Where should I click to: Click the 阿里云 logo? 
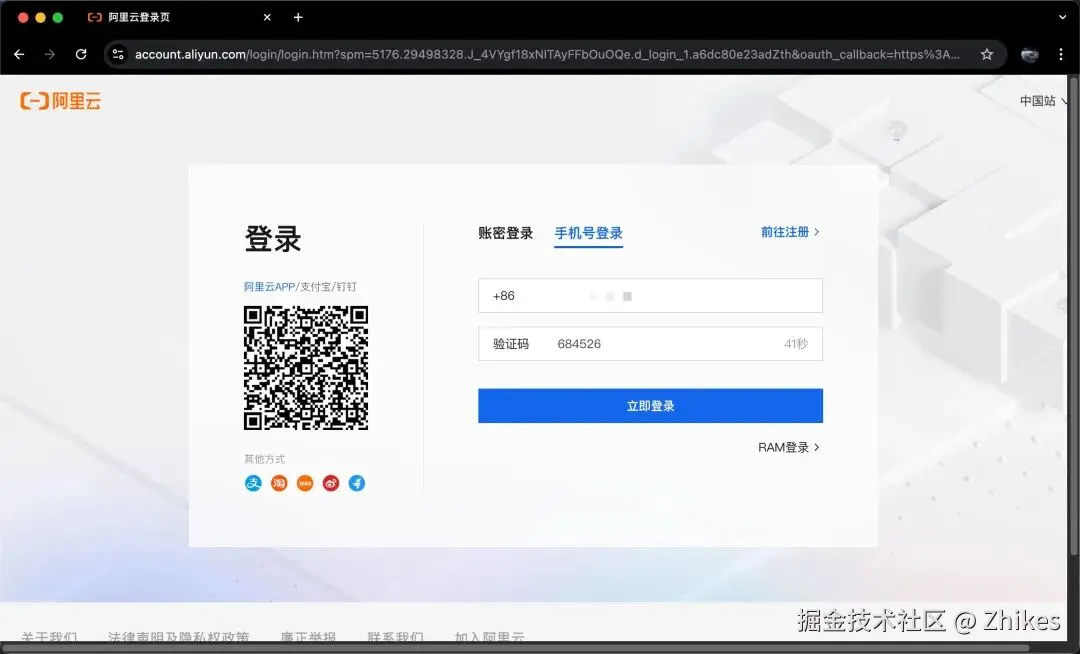coord(61,101)
